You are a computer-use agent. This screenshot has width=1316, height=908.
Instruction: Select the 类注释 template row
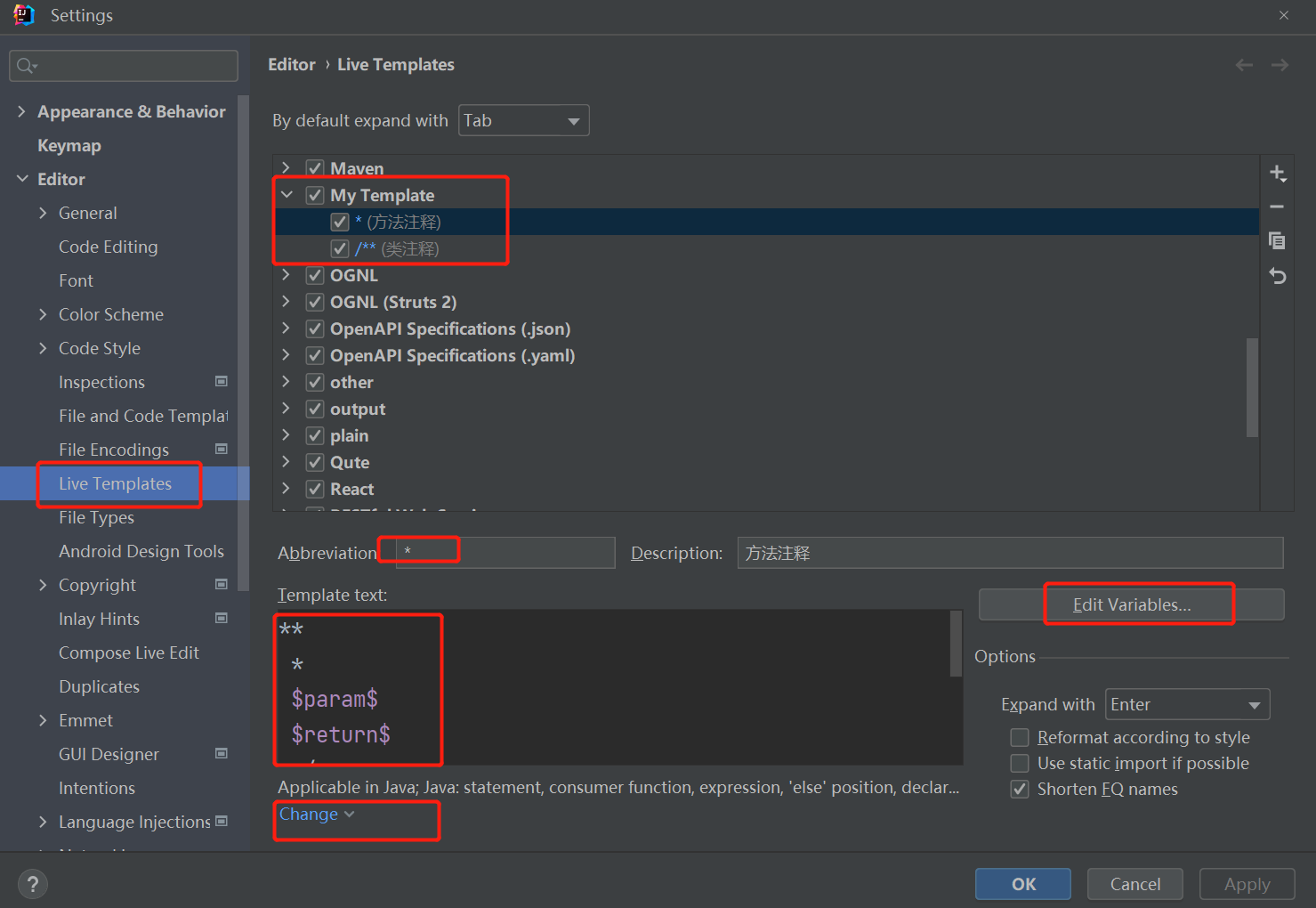coord(767,248)
